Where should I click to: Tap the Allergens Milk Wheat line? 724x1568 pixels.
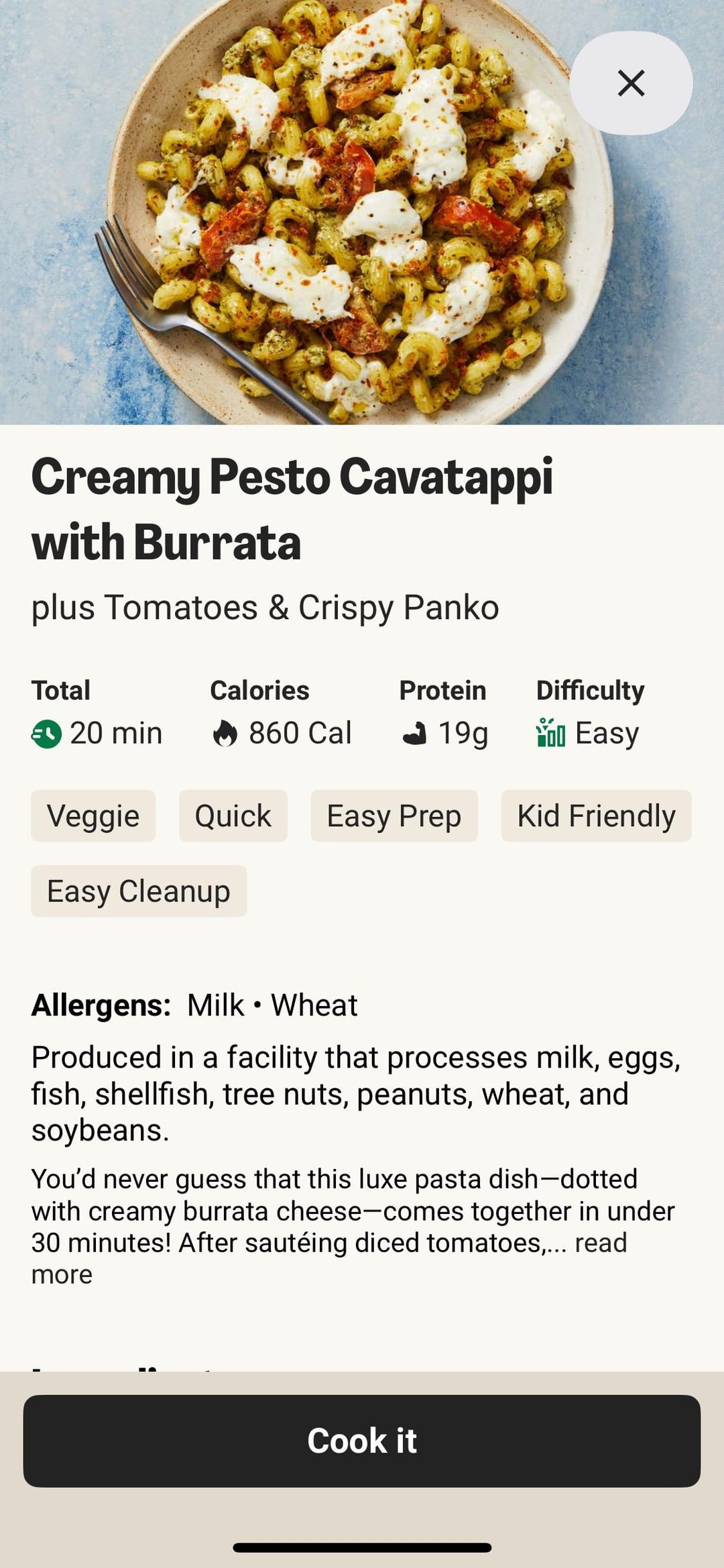coord(194,1005)
